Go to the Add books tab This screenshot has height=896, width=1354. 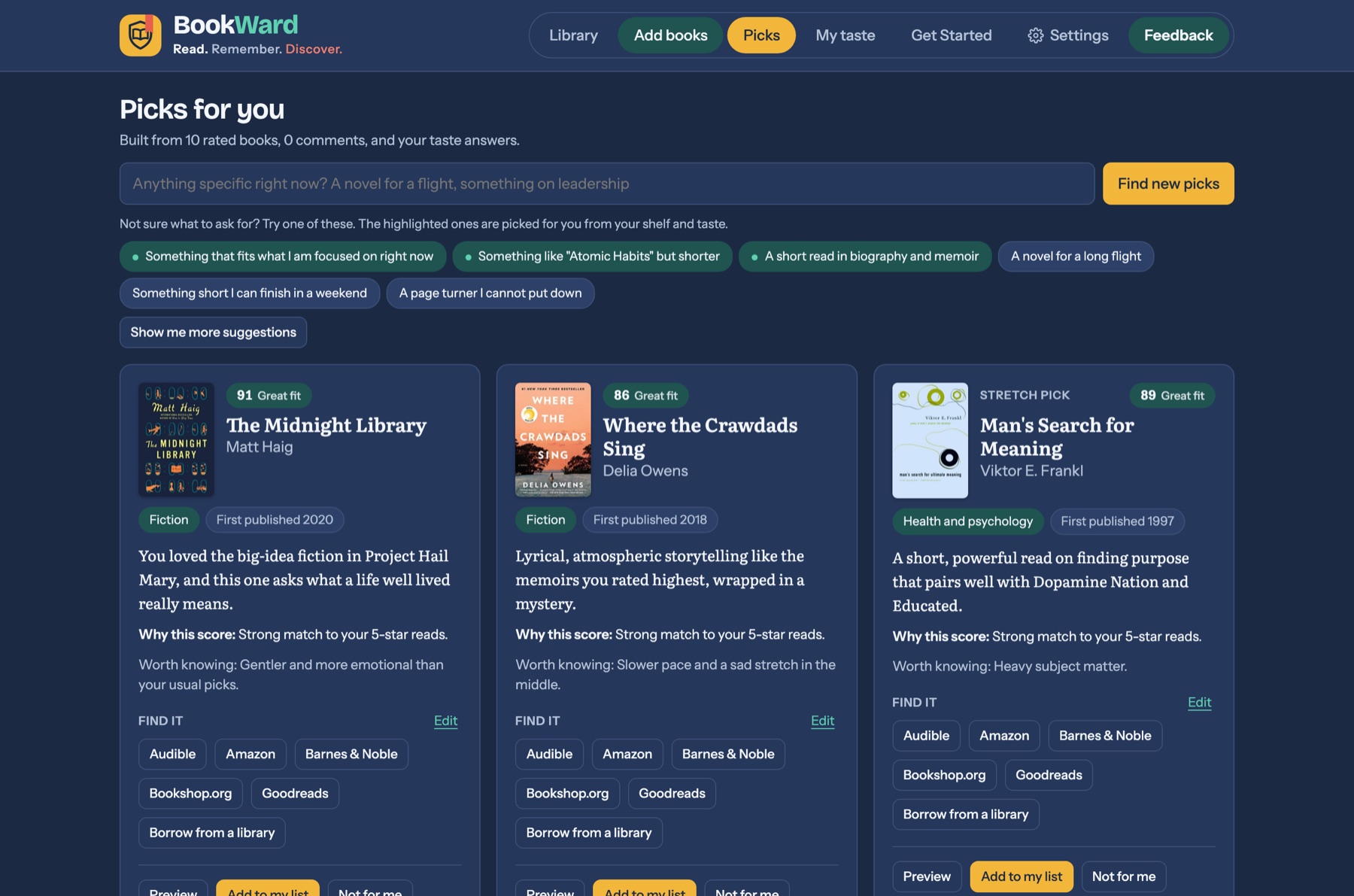[670, 35]
